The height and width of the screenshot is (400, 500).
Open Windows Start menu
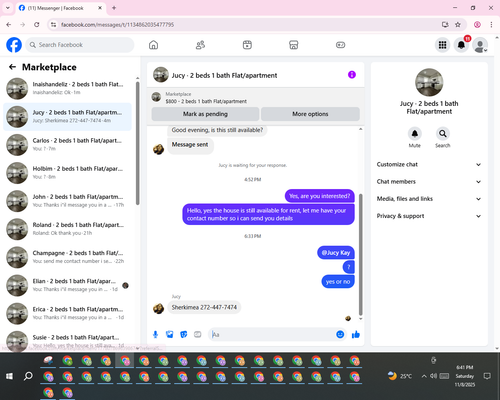pyautogui.click(x=9, y=376)
